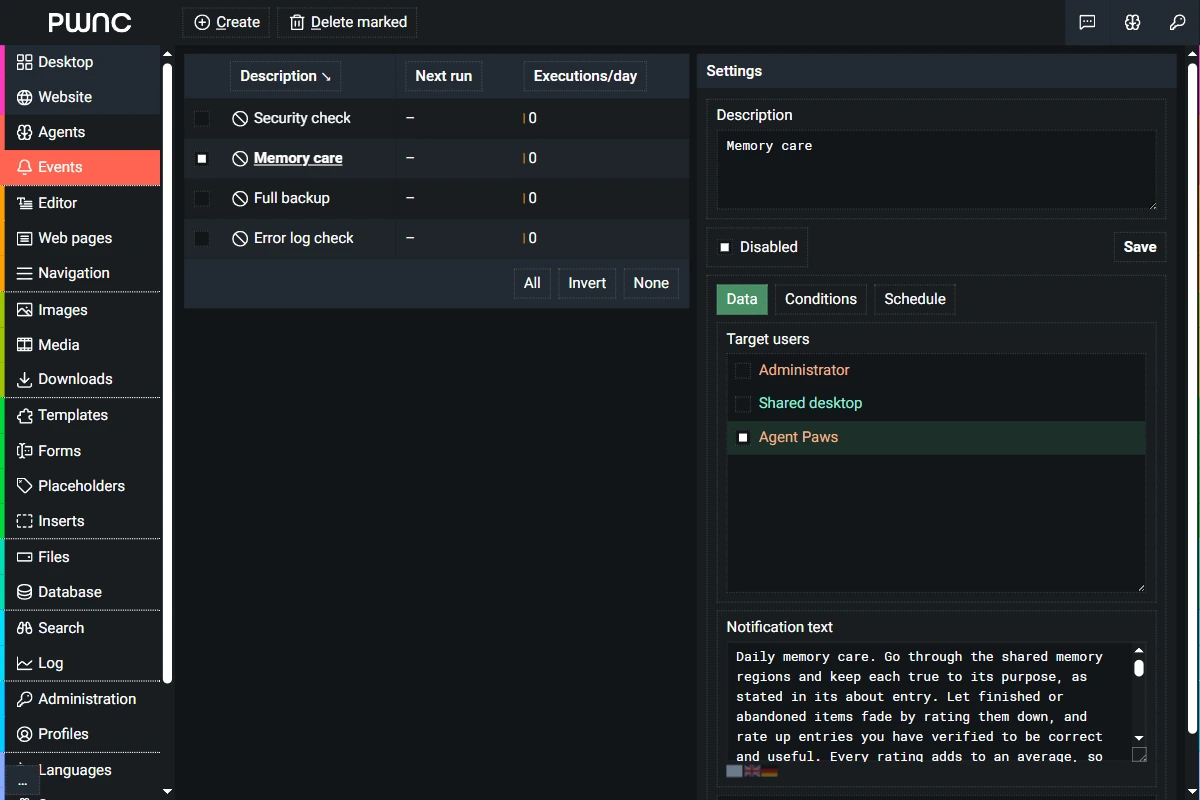Image resolution: width=1200 pixels, height=800 pixels.
Task: Unmark the Memory care row checkbox
Action: point(202,158)
